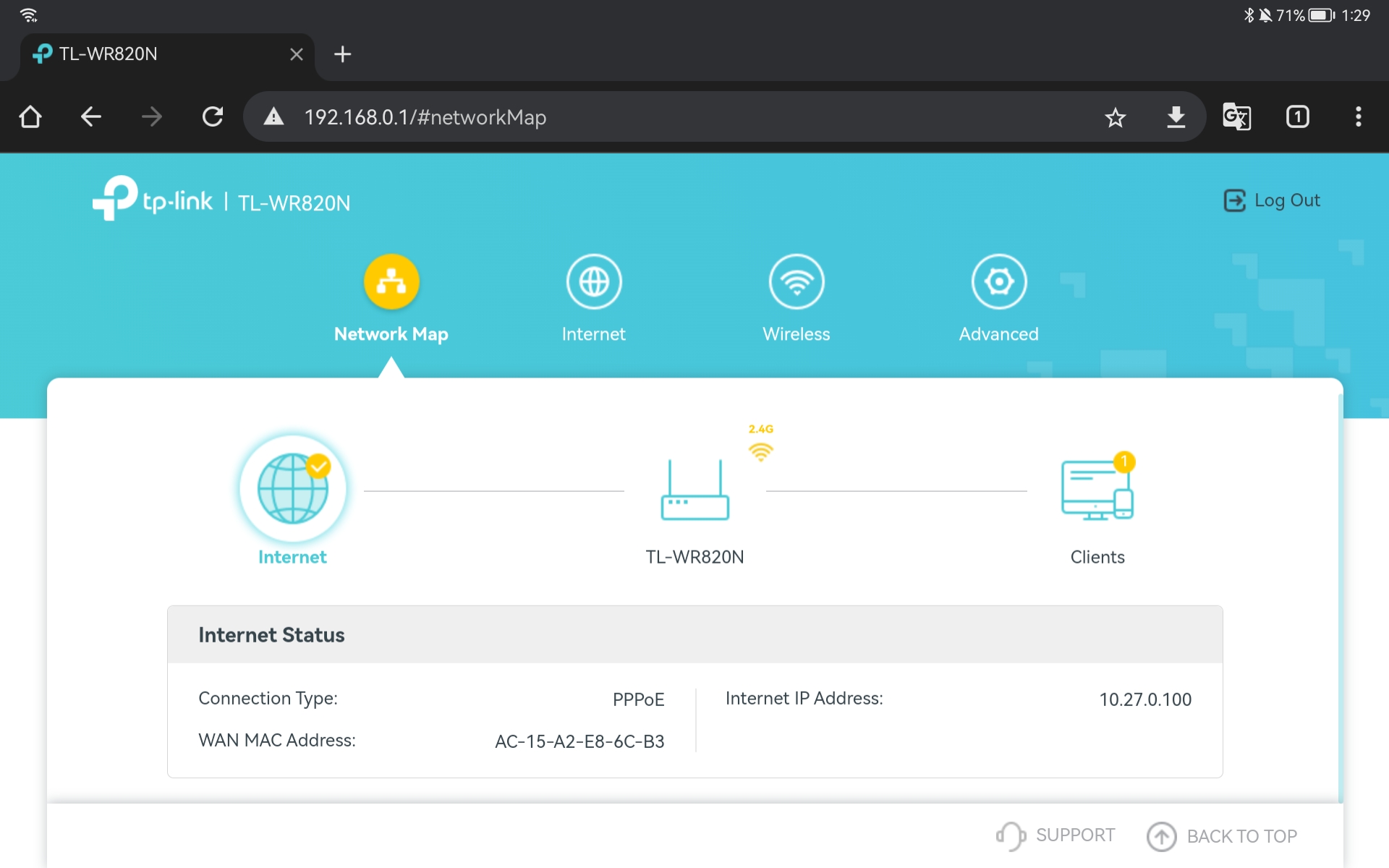The width and height of the screenshot is (1389, 868).
Task: Open a new browser tab
Action: coord(342,54)
